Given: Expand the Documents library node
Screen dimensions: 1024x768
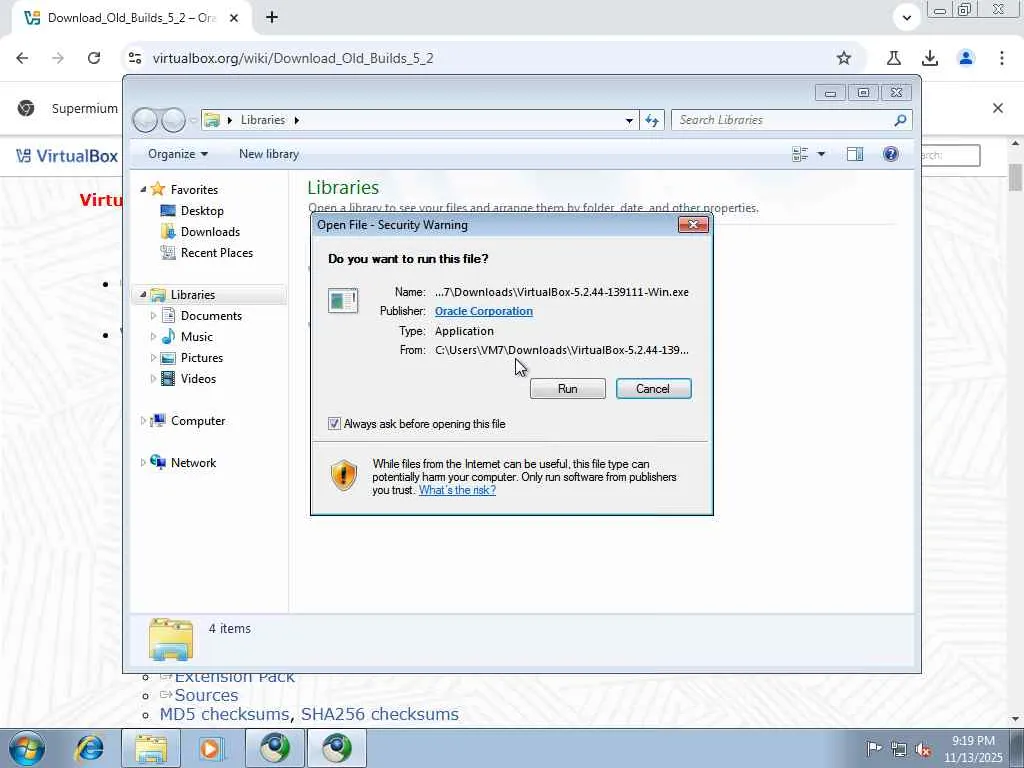Looking at the screenshot, I should tap(153, 316).
